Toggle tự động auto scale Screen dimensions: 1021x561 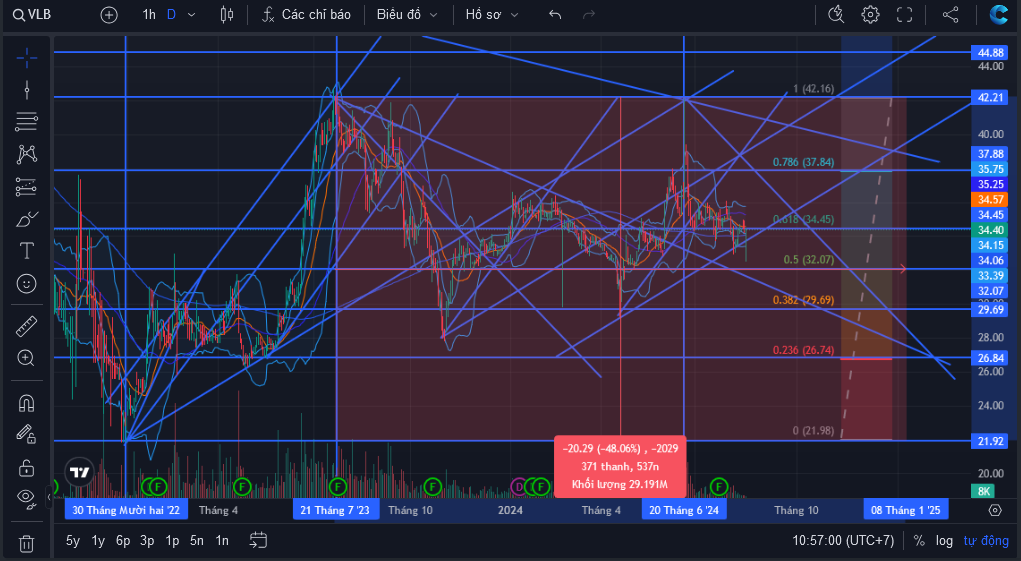986,541
